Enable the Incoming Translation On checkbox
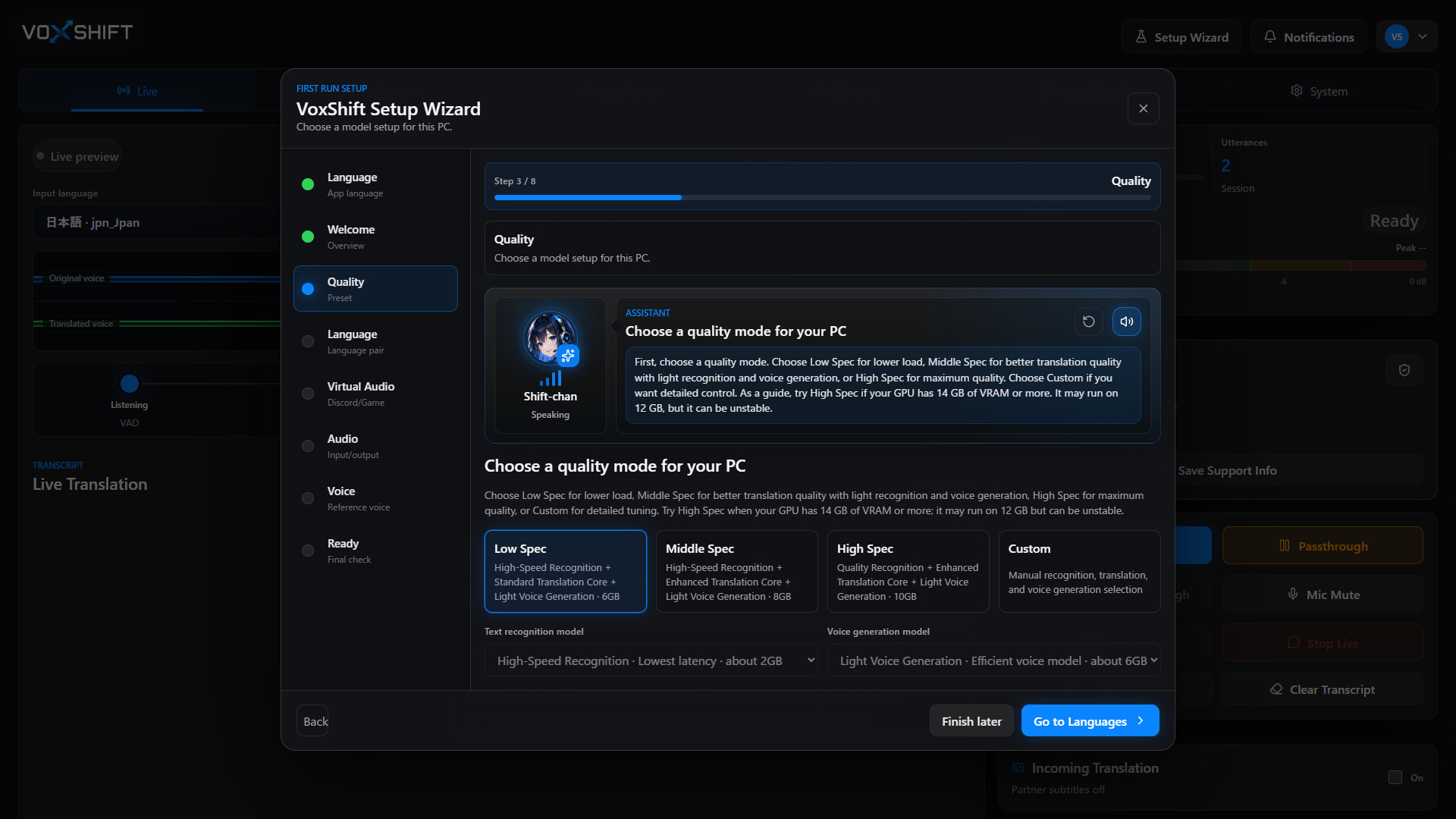 point(1395,777)
